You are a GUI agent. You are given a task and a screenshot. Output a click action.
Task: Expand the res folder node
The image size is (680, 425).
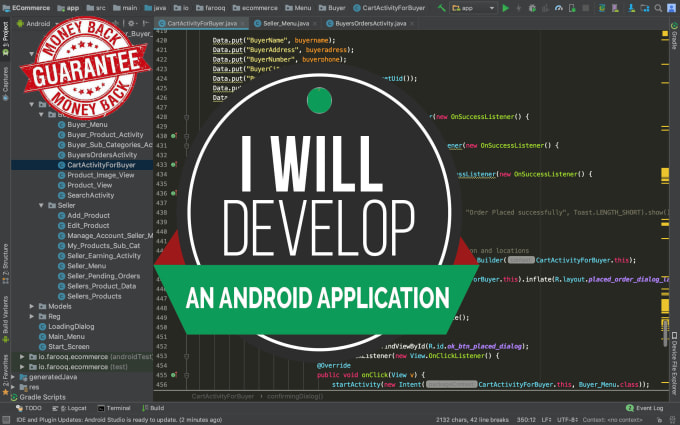click(x=13, y=387)
